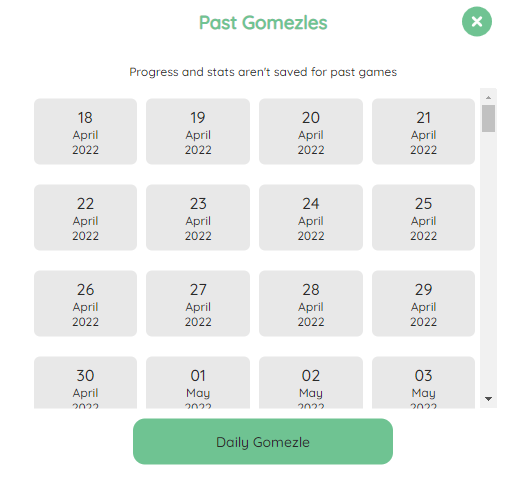Open the 23 April 2022 tile

tap(198, 217)
